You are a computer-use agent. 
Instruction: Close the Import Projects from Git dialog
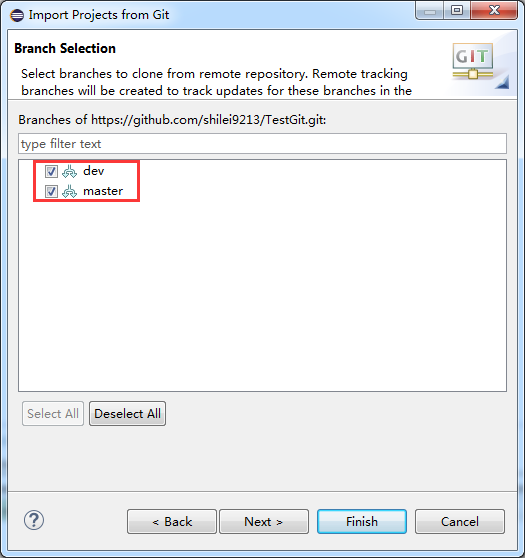click(x=494, y=11)
